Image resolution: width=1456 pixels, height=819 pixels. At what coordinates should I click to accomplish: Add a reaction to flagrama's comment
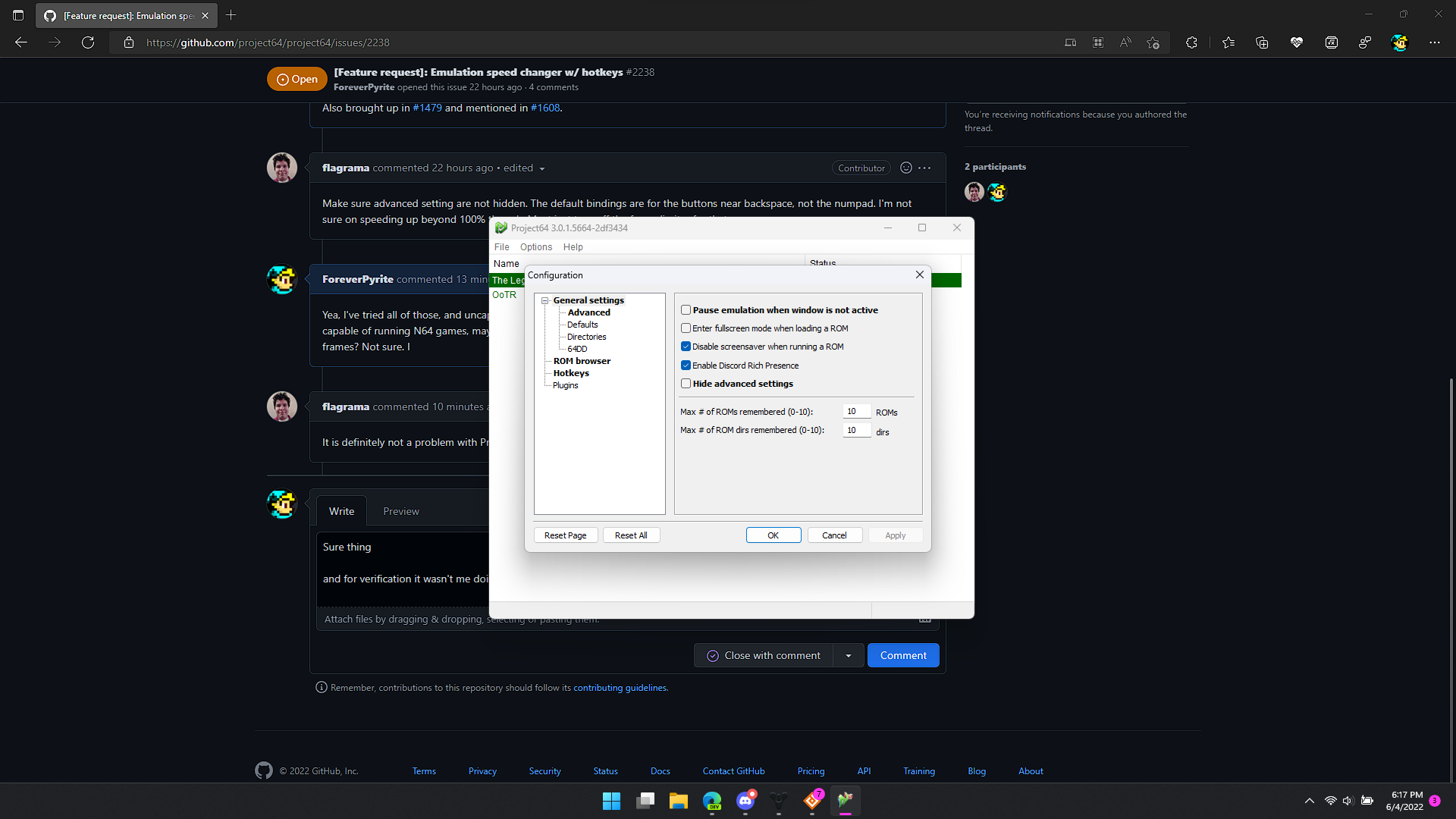point(905,168)
